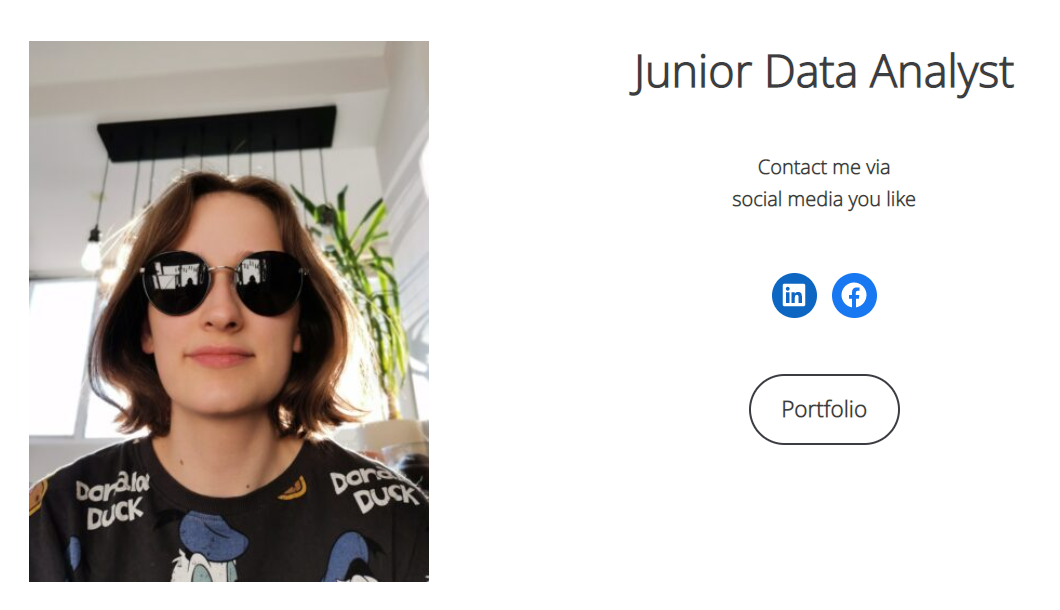Open the LinkedIn profile icon
The height and width of the screenshot is (610, 1060).
794,296
